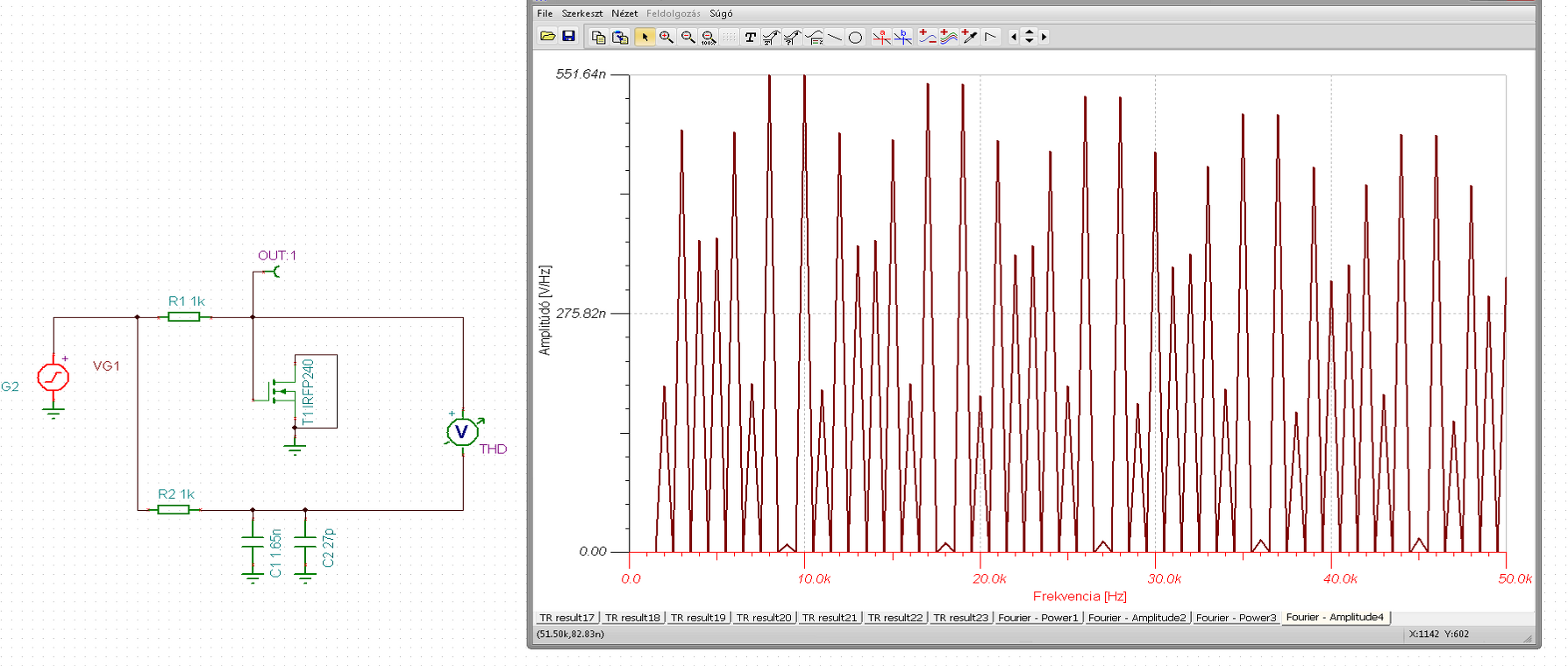Click the triangle flag toolbar icon

click(990, 37)
